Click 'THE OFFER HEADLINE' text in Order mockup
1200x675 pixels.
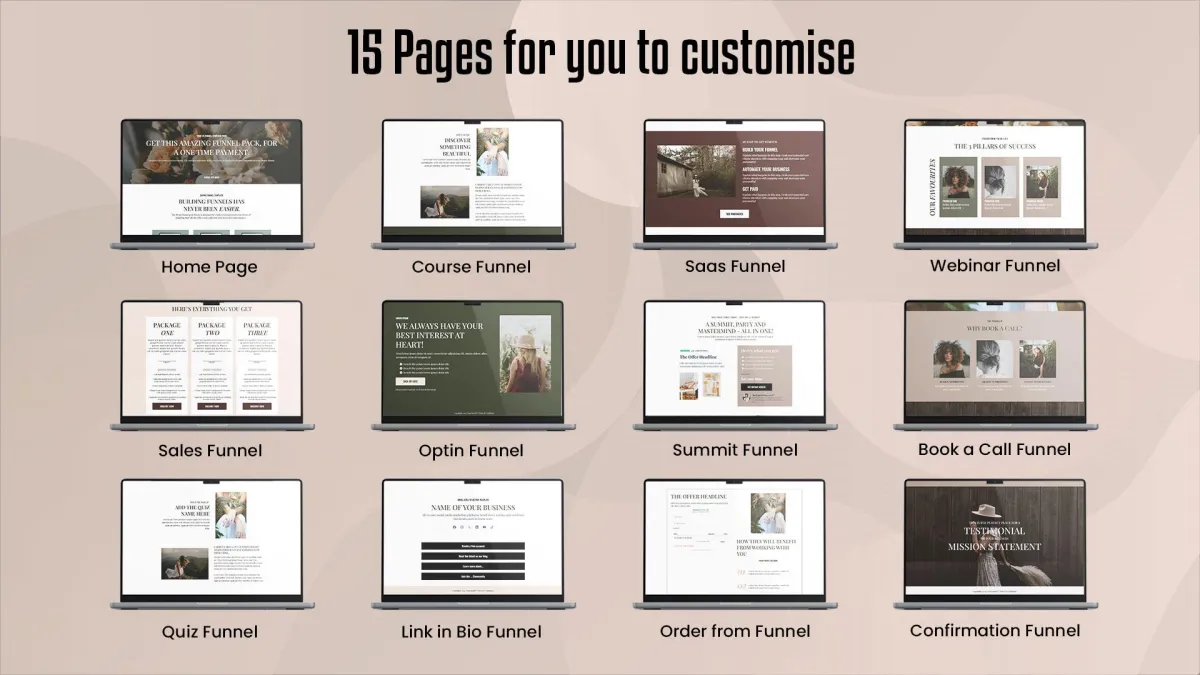pyautogui.click(x=700, y=497)
